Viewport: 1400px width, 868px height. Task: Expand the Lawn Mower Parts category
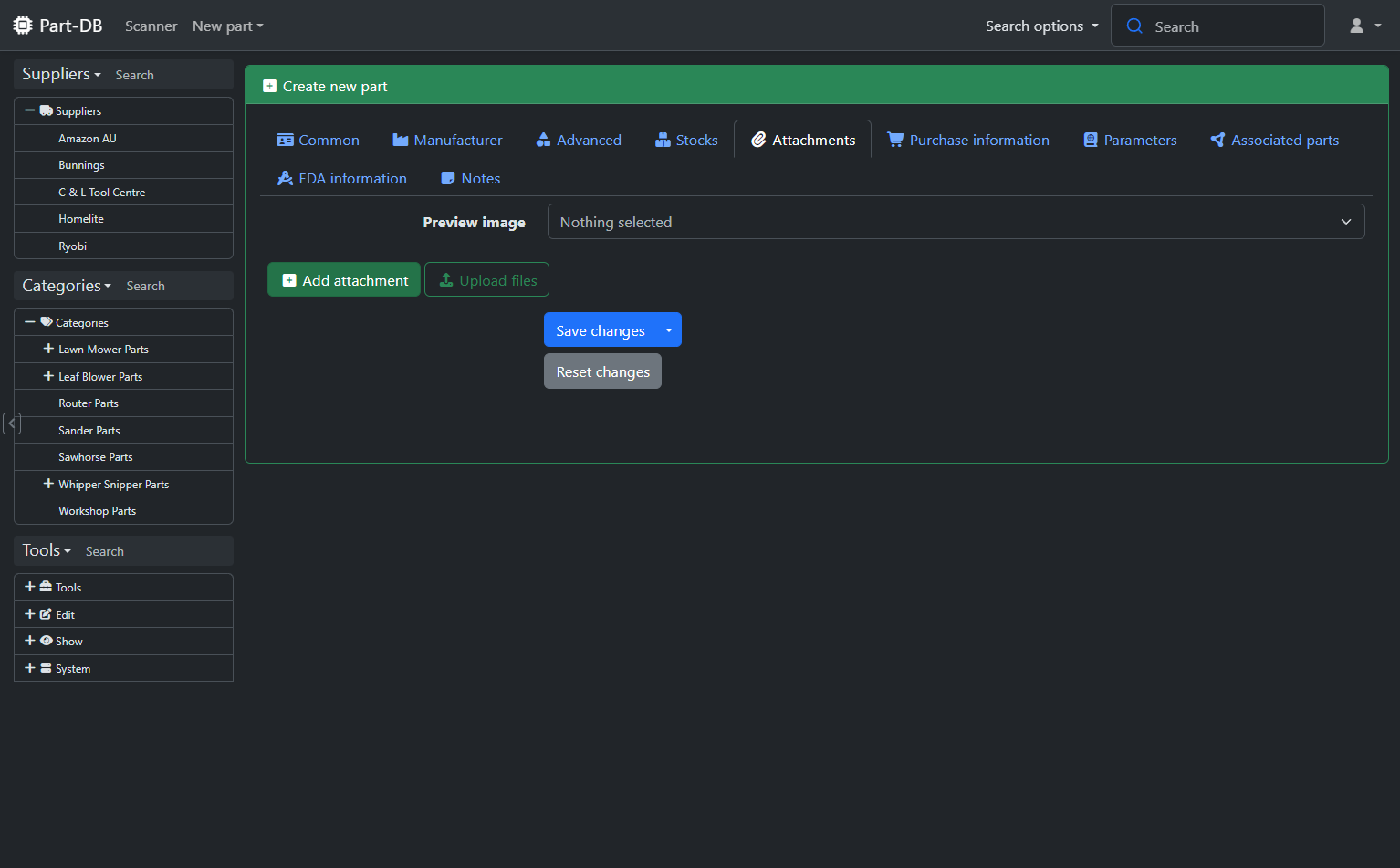tap(48, 349)
